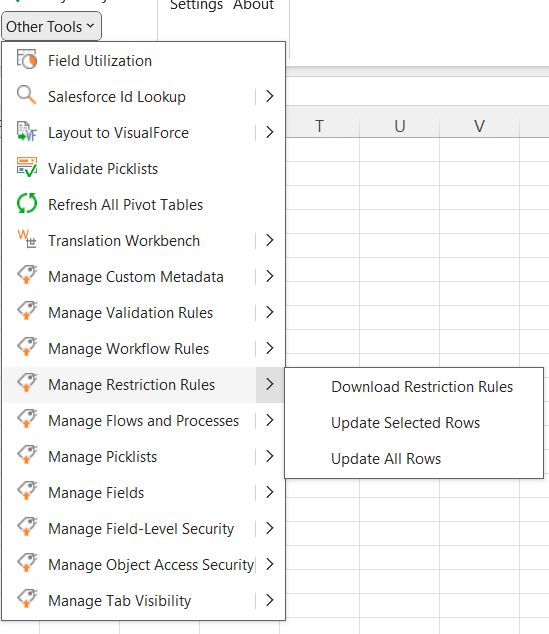Viewport: 549px width, 634px height.
Task: Click the Validate Picklists checkmark icon
Action: (x=27, y=168)
